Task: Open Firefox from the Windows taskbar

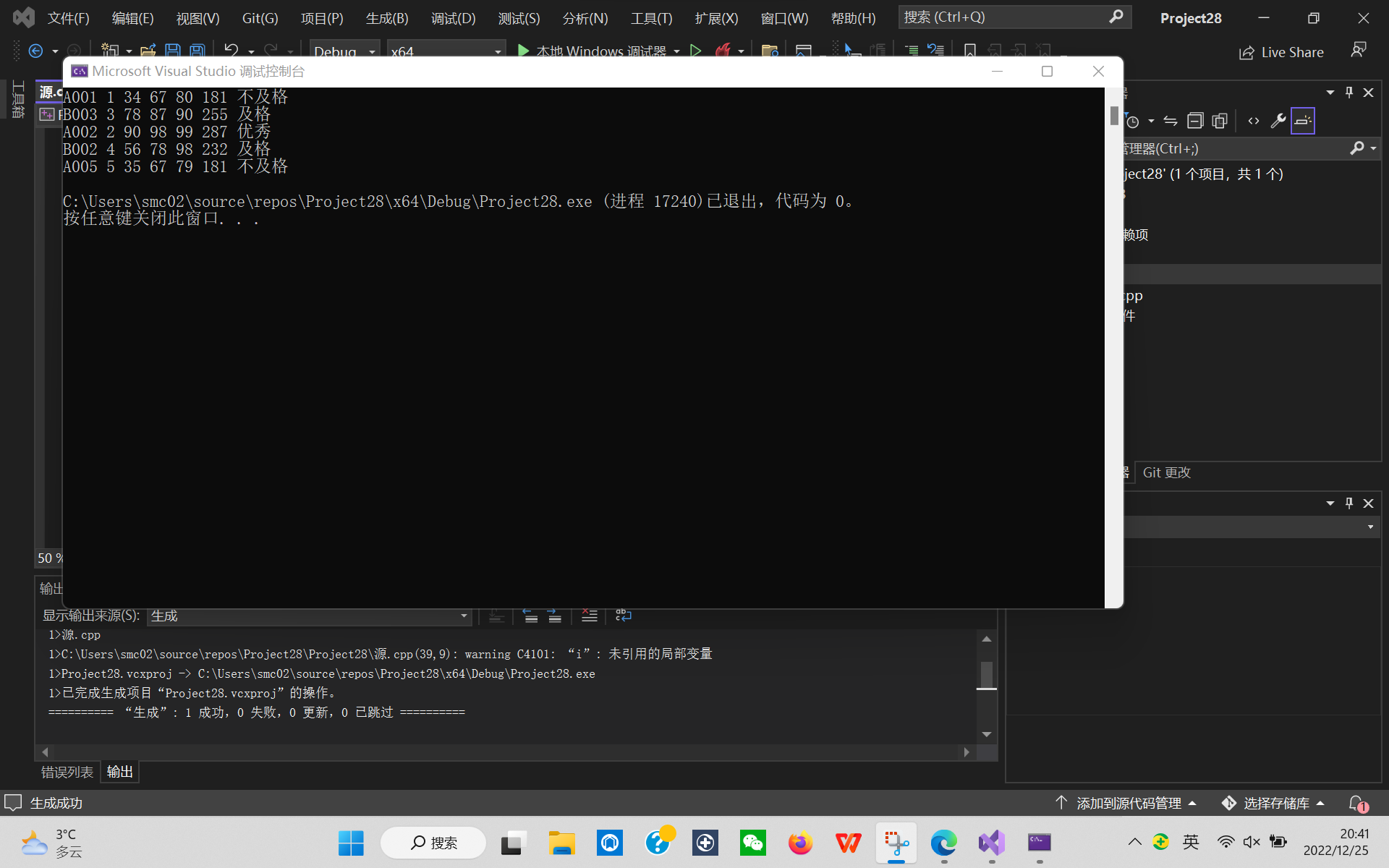Action: click(800, 843)
